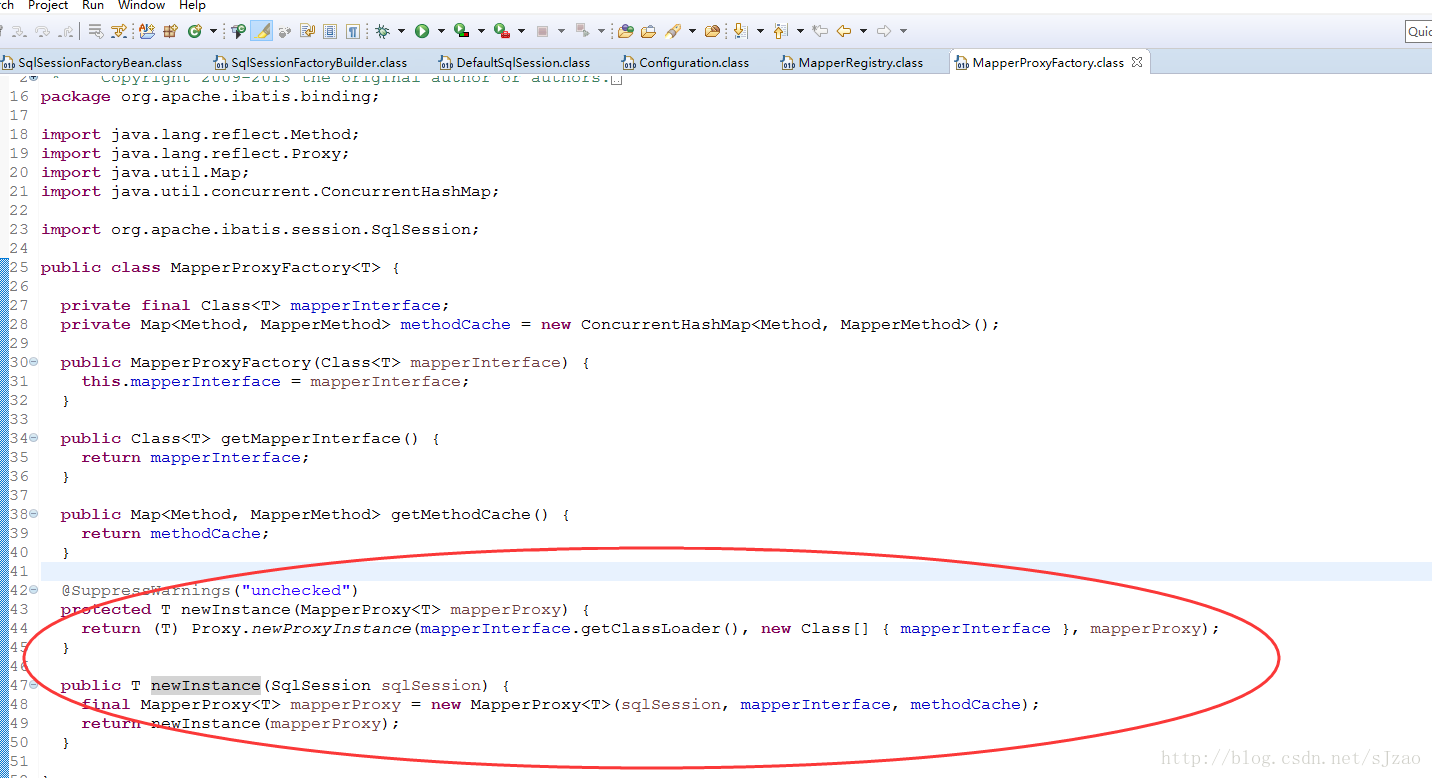Open the Previous Annotation dropdown arrow
1432x778 pixels.
click(800, 31)
